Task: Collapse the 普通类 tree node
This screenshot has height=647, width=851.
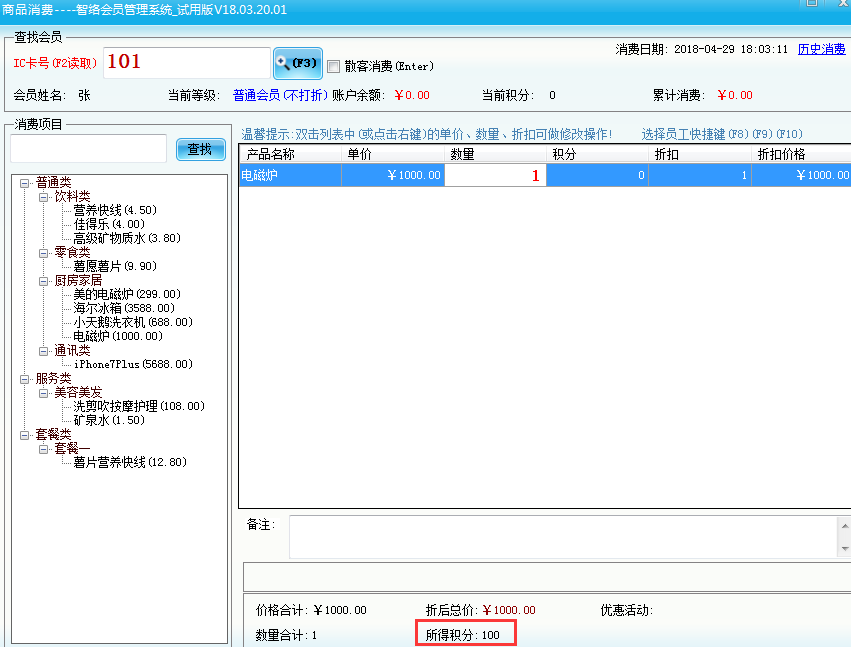Action: point(24,183)
